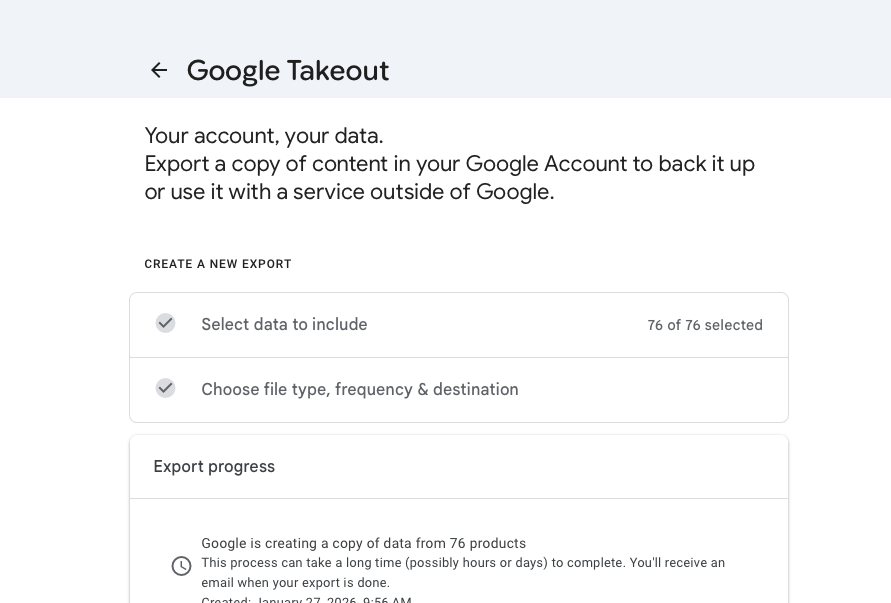Click the clock icon in Export progress
This screenshot has height=603, width=891.
[x=181, y=566]
